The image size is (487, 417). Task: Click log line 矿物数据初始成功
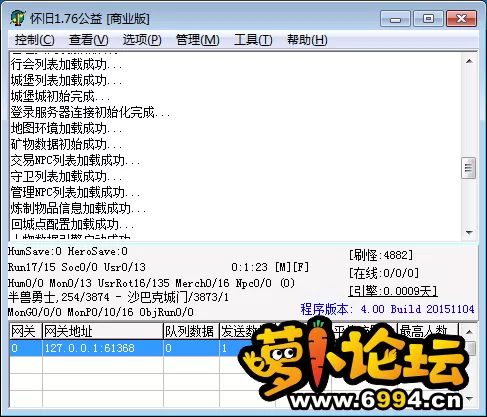(66, 144)
